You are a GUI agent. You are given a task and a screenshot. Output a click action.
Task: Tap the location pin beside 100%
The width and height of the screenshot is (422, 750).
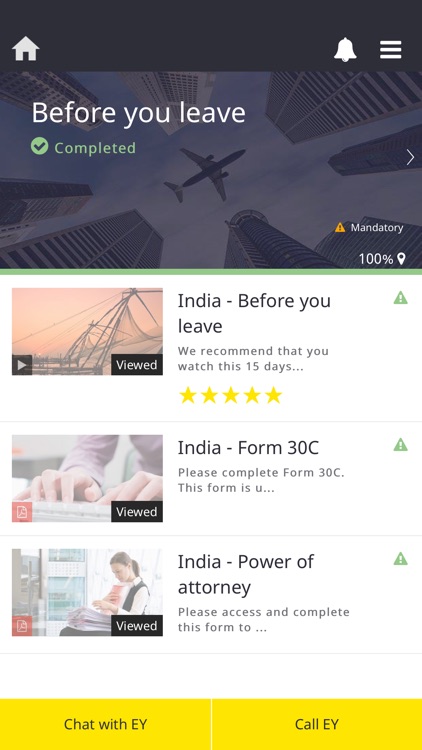[401, 259]
